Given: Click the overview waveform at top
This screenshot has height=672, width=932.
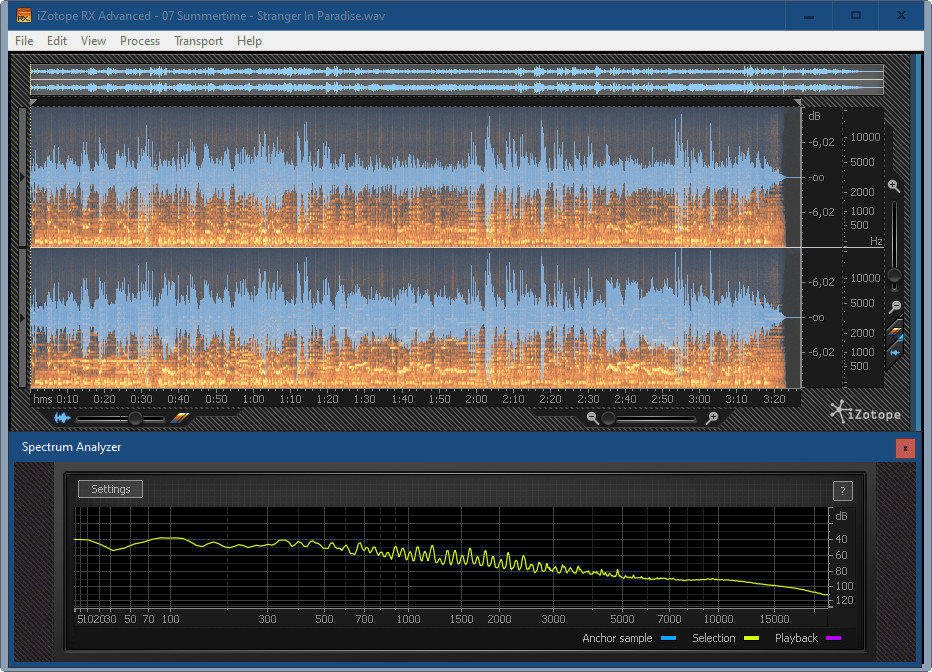Looking at the screenshot, I should tap(456, 80).
